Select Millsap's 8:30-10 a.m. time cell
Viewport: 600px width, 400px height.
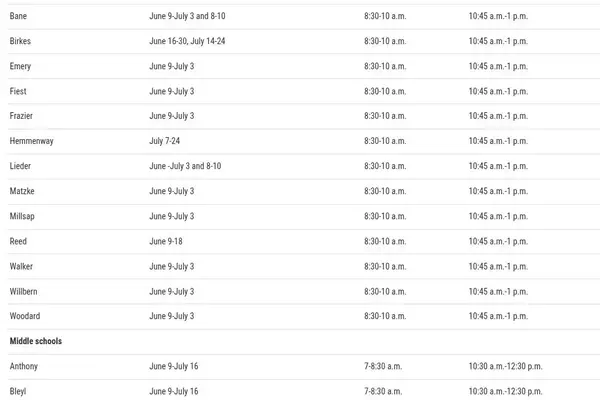(385, 216)
